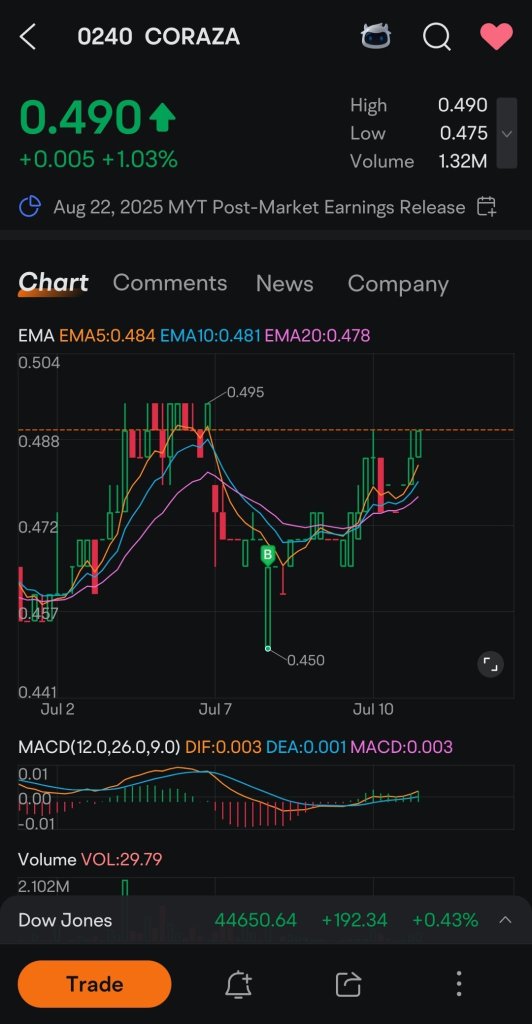Add earnings release to calendar icon

[x=486, y=207]
